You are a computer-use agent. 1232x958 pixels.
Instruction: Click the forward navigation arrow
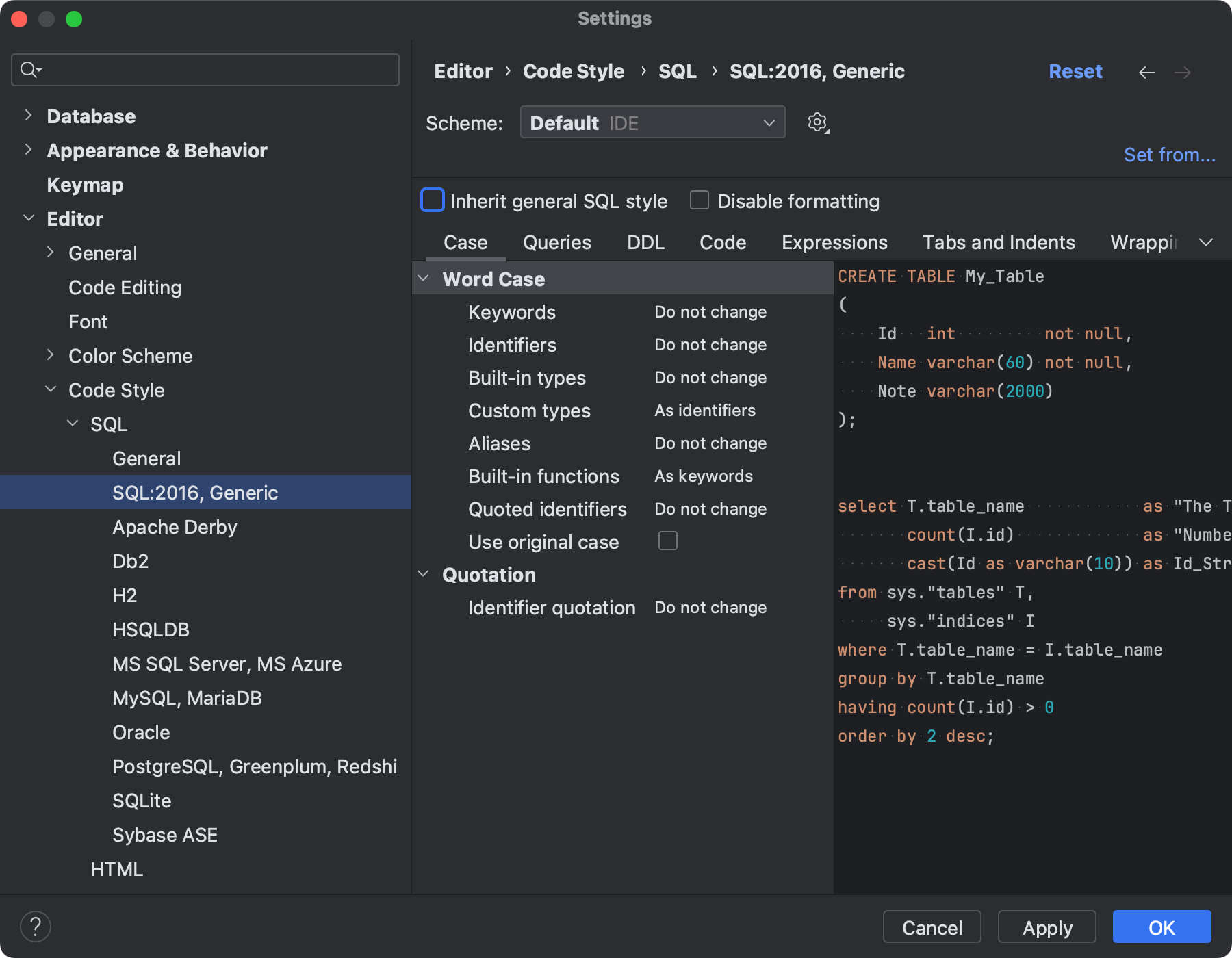(x=1183, y=72)
